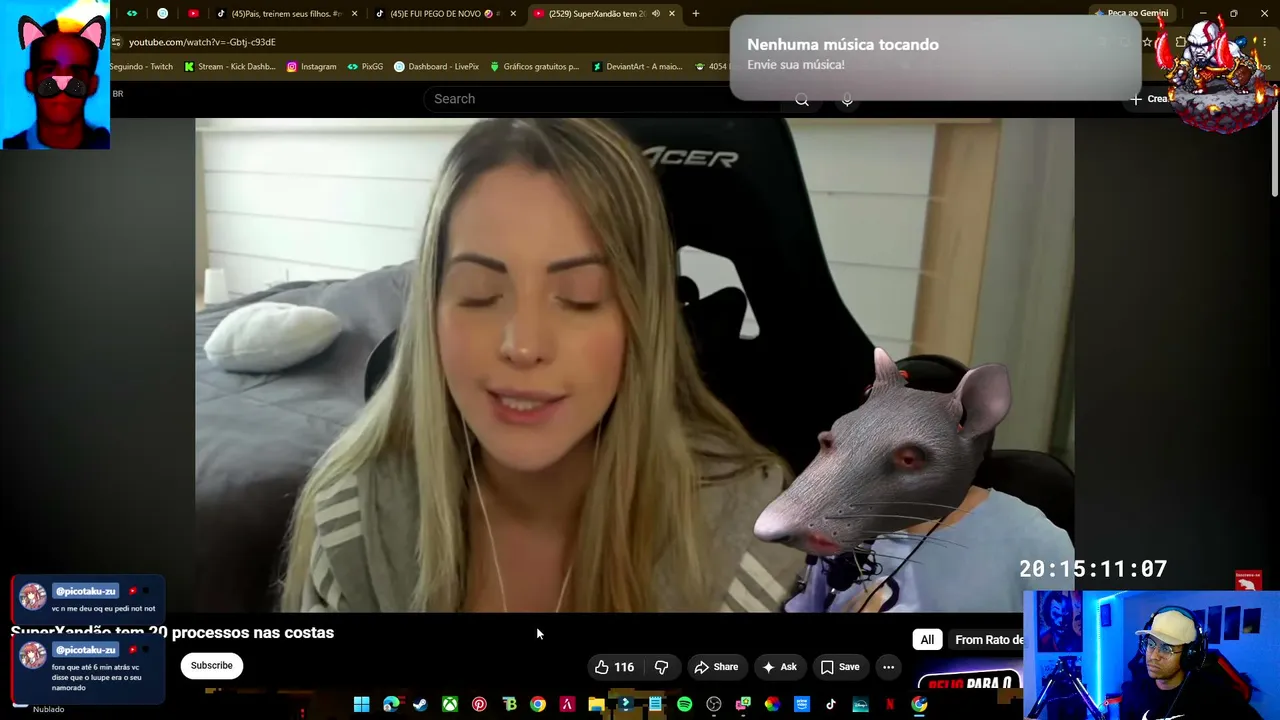Open the Seguindo - Twitch bookmark
Viewport: 1280px width, 720px height.
[141, 67]
